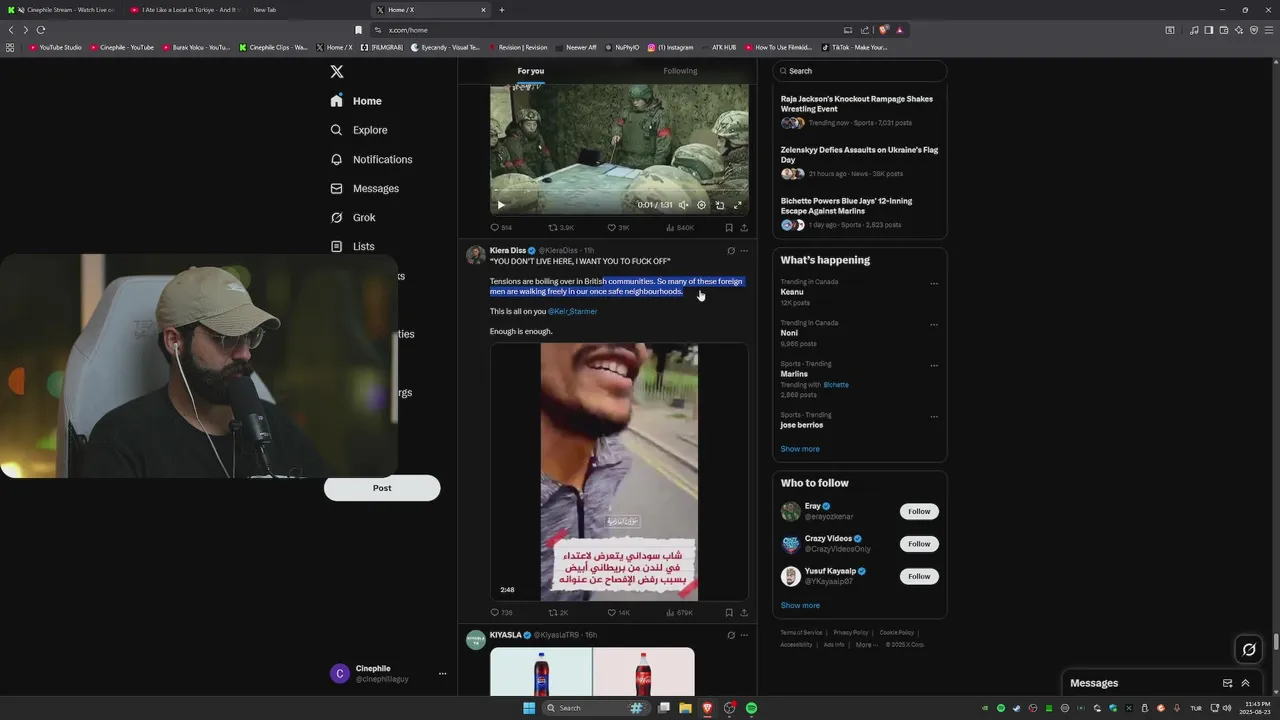Open Grok action on KIYASLA post
Screen dimensions: 1280x720
[731, 635]
